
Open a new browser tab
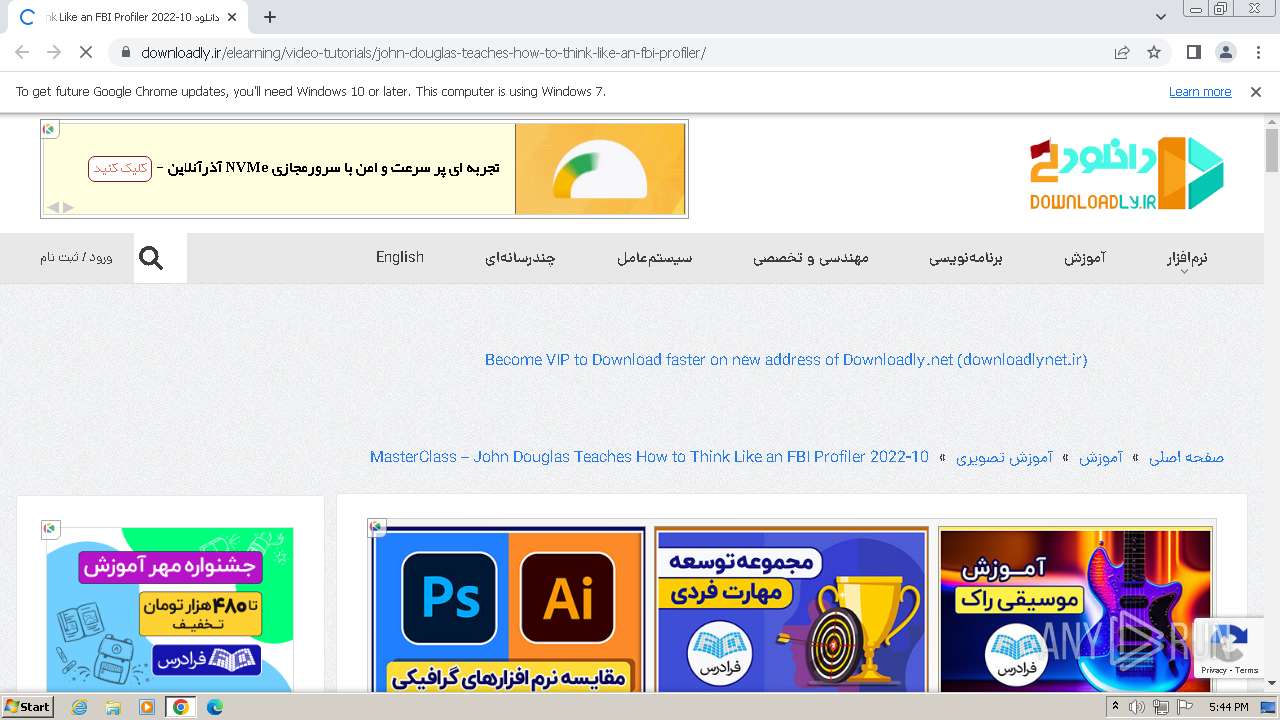pos(270,17)
